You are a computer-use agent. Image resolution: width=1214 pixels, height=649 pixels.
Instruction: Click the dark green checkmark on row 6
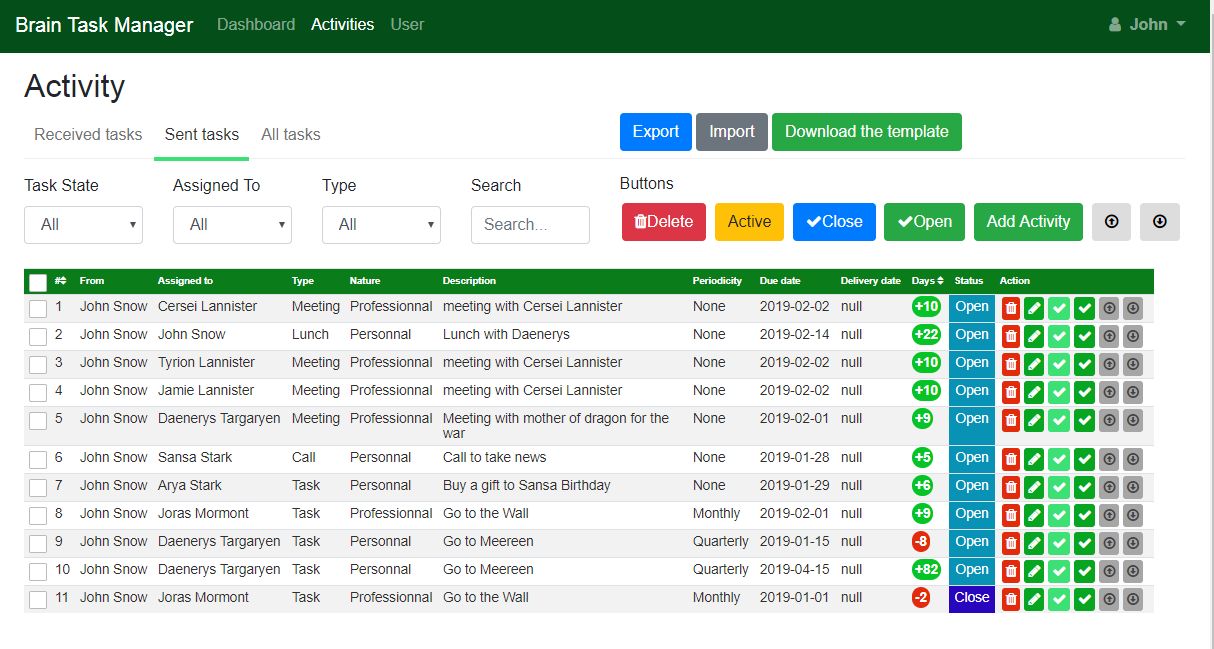(1084, 460)
